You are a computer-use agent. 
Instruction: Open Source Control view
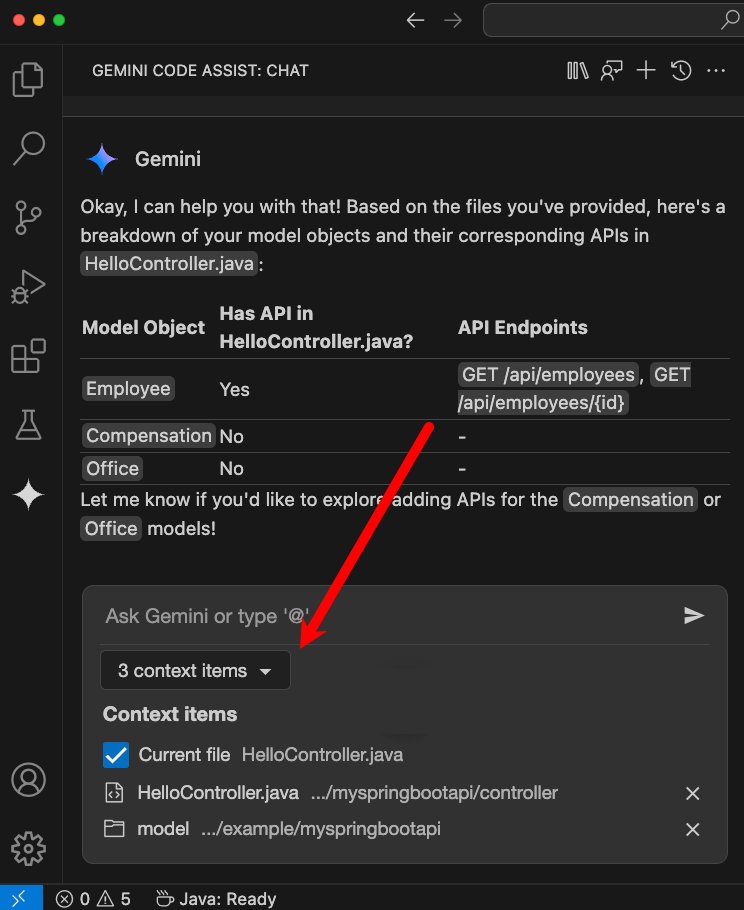click(28, 218)
